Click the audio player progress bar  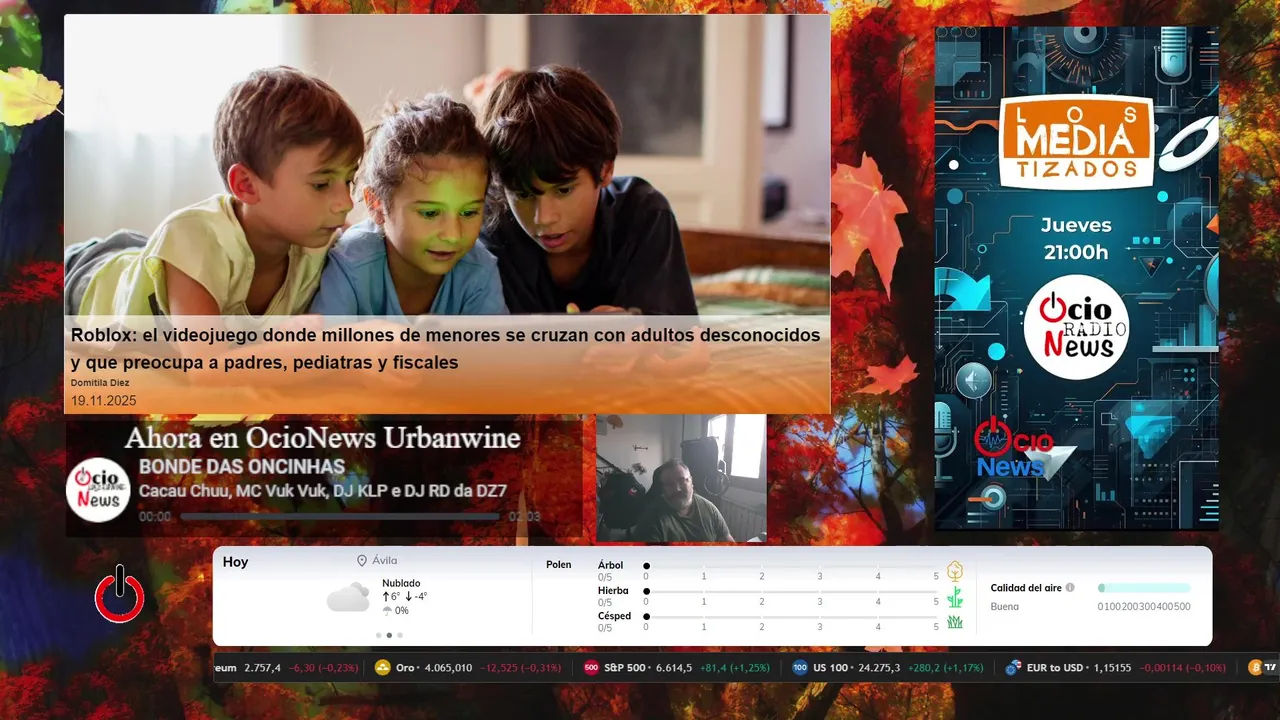(340, 517)
